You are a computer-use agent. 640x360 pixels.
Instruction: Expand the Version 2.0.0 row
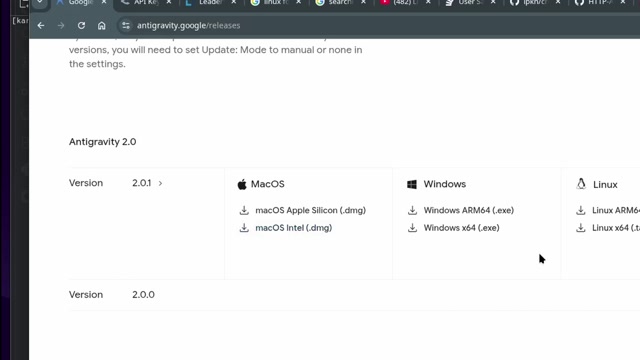click(x=143, y=295)
